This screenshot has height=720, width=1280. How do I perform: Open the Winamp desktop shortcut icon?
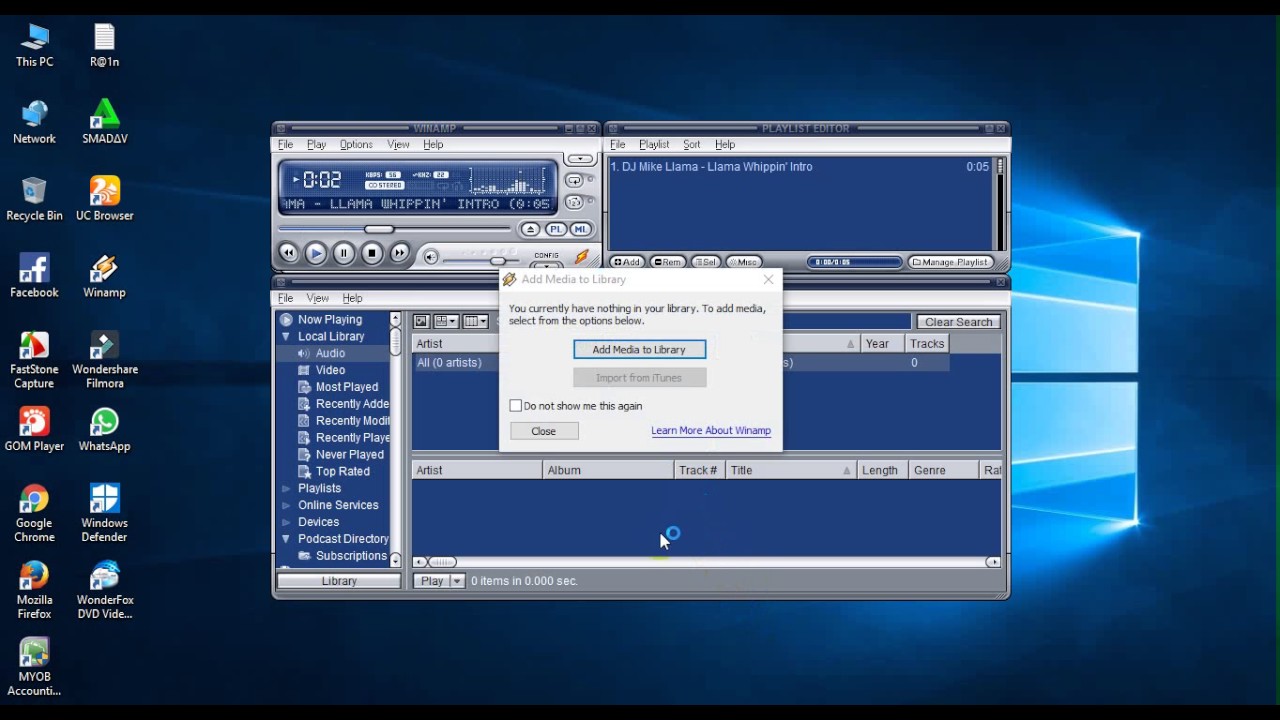point(104,277)
